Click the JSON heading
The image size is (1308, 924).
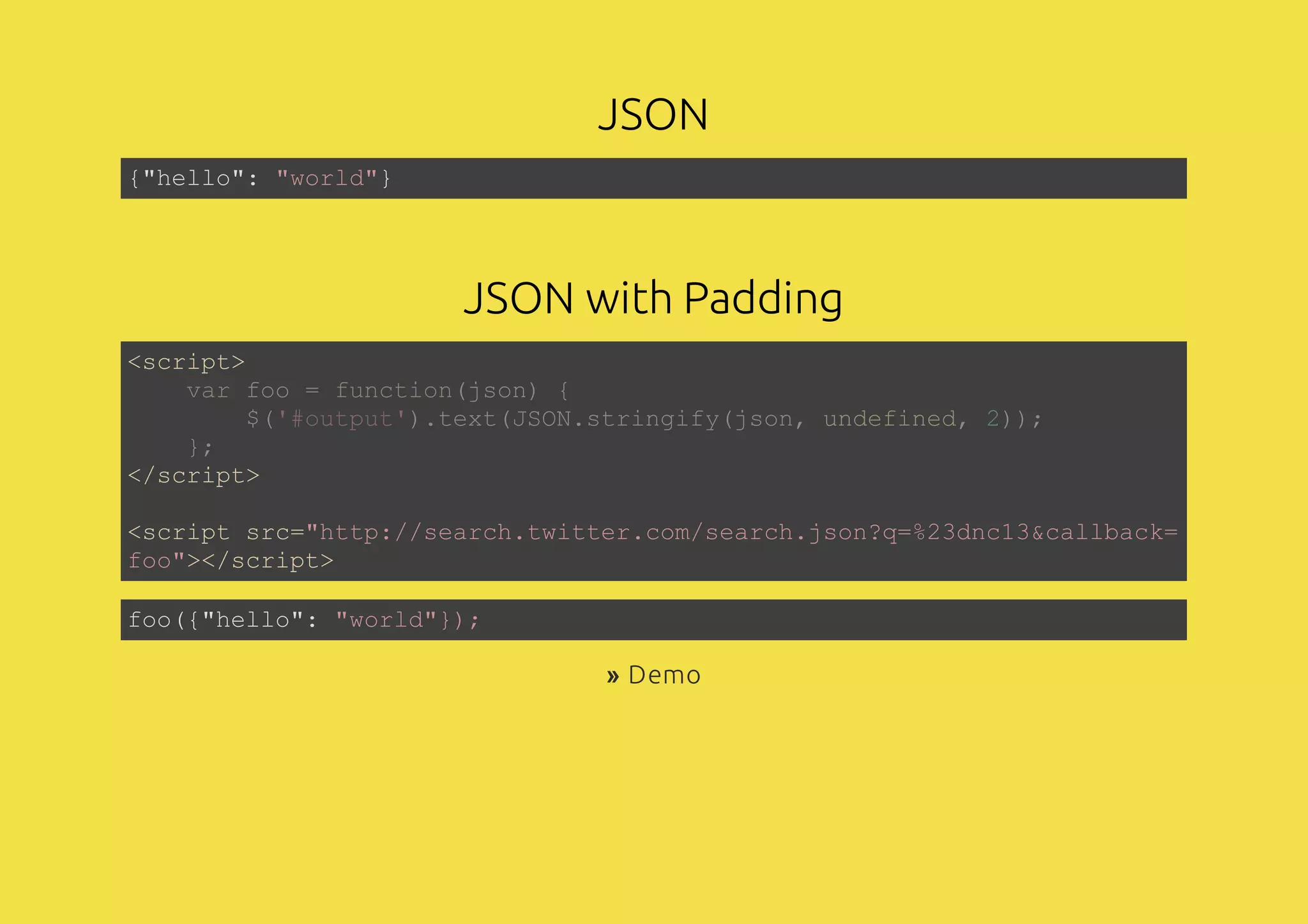click(x=653, y=115)
